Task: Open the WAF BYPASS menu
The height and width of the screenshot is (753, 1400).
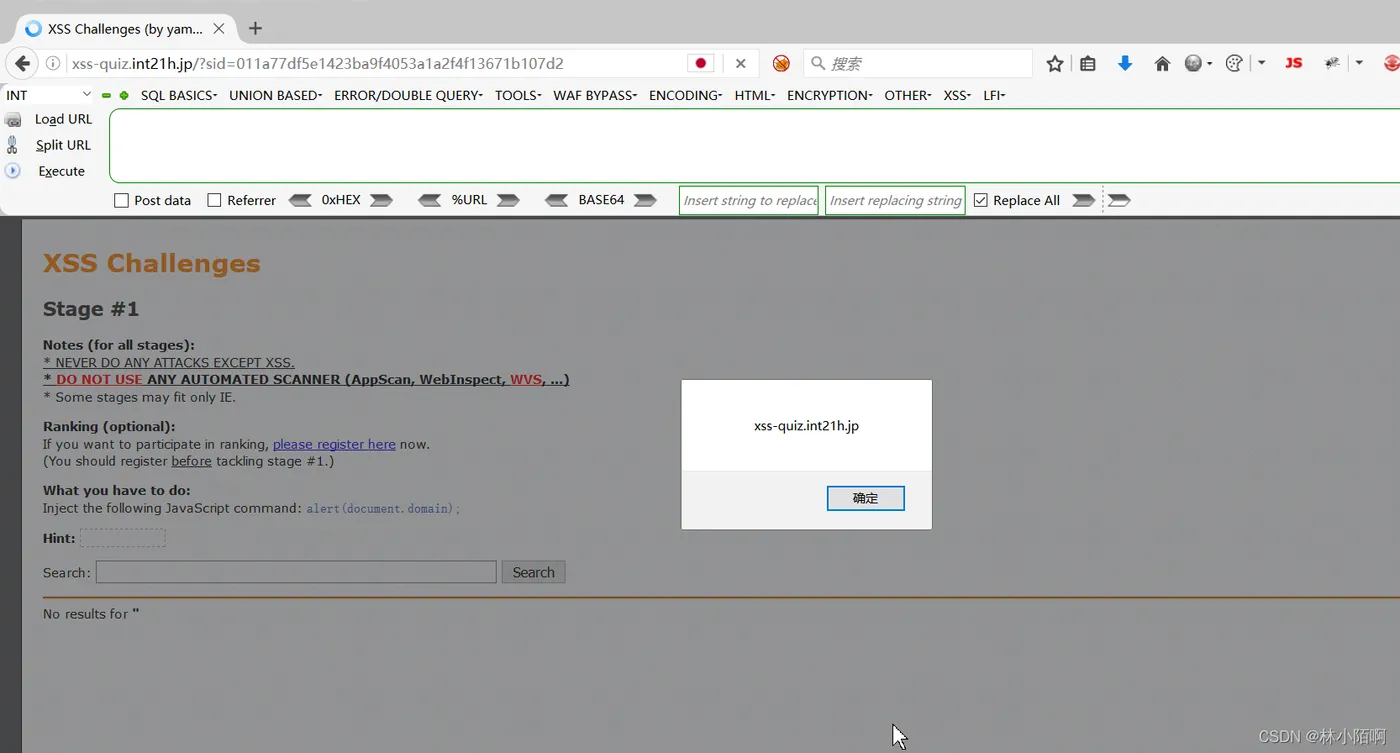Action: (x=595, y=95)
